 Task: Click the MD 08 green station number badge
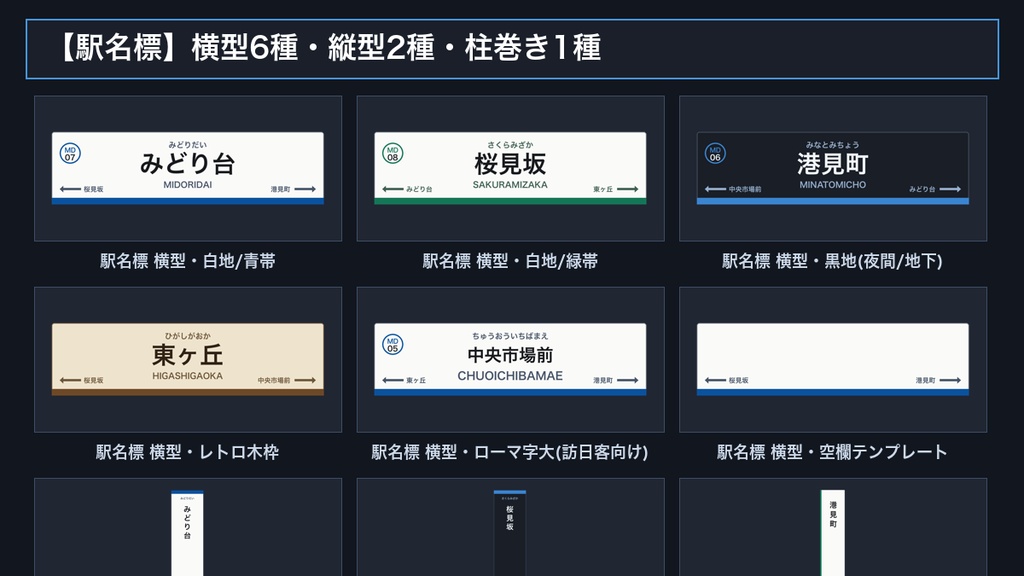pyautogui.click(x=392, y=153)
